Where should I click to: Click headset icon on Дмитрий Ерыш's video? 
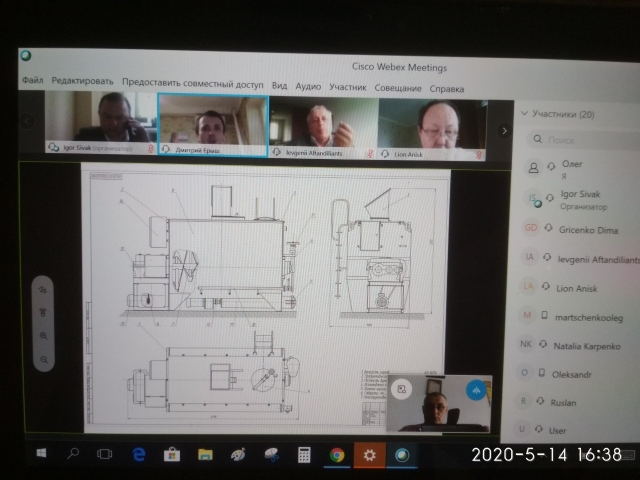pos(166,149)
